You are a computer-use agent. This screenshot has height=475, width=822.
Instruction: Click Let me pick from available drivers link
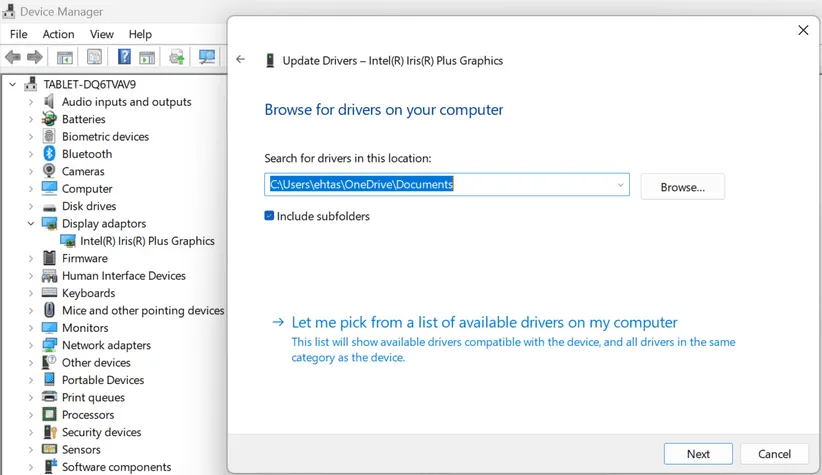click(484, 323)
